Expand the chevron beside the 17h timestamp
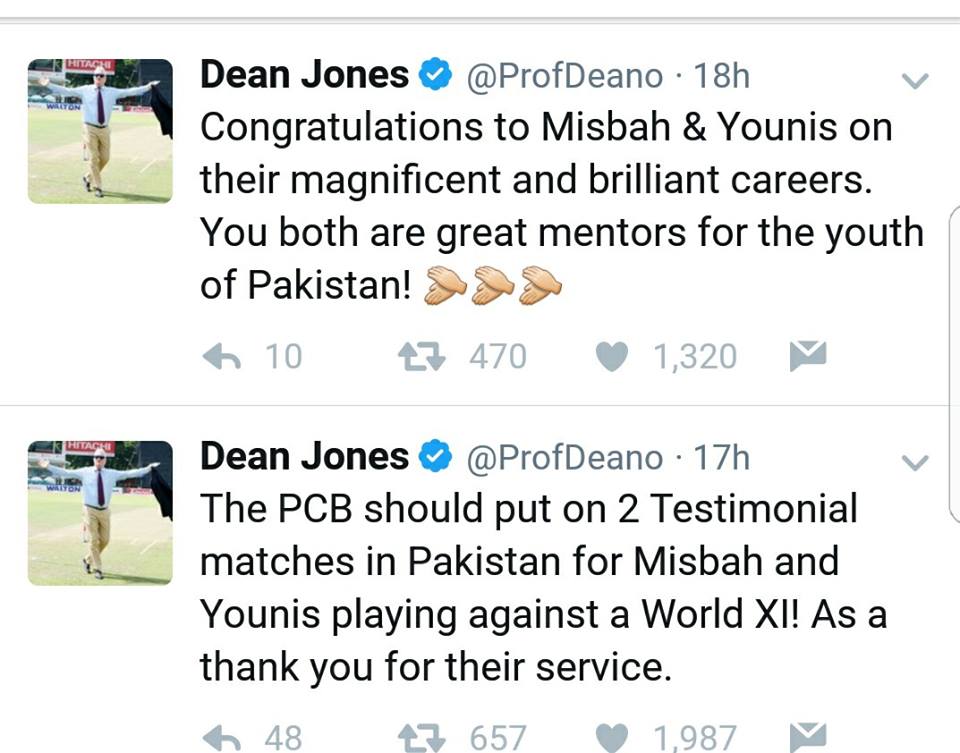 (913, 461)
